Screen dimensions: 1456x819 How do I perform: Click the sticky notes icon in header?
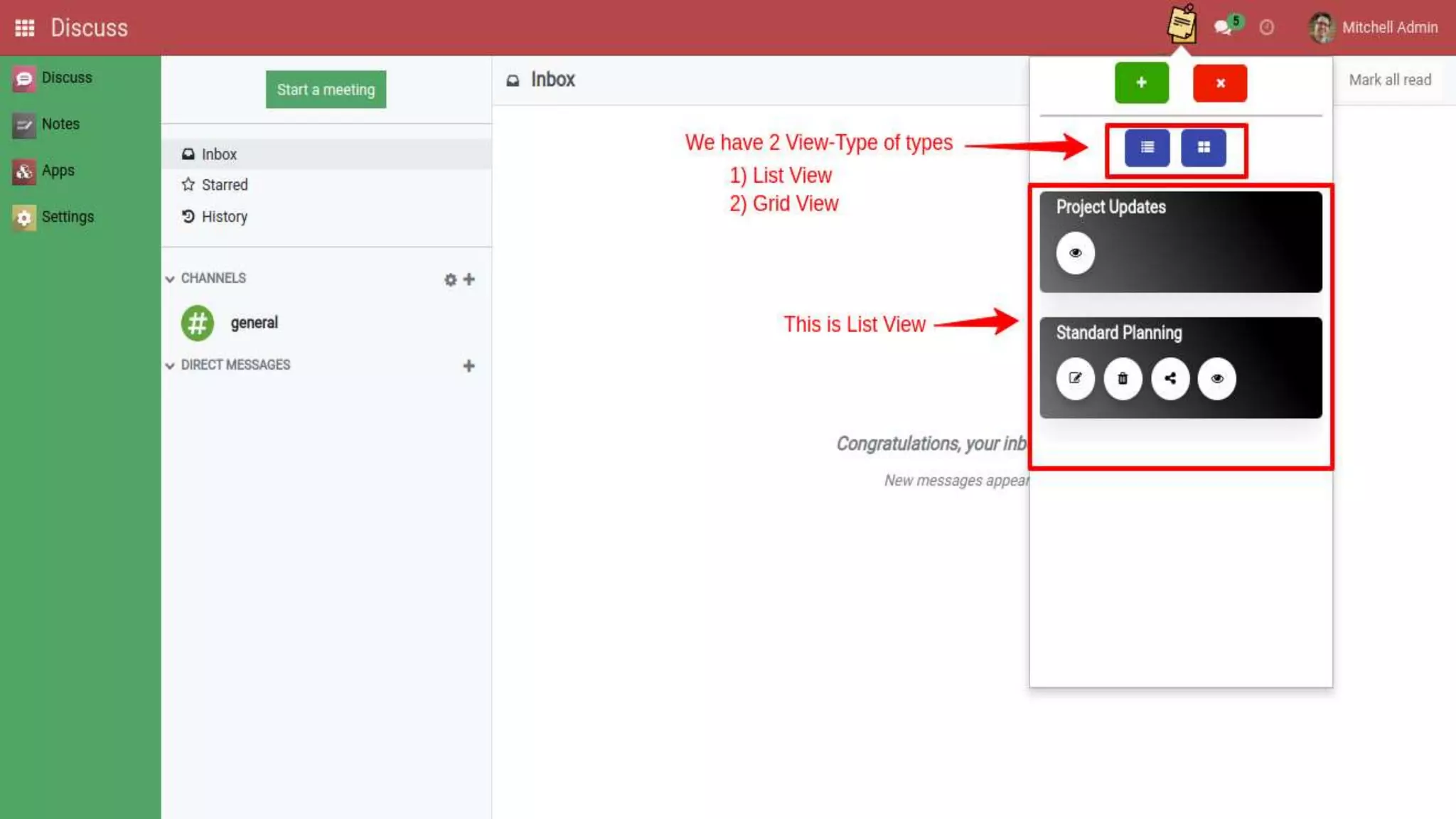[x=1182, y=25]
